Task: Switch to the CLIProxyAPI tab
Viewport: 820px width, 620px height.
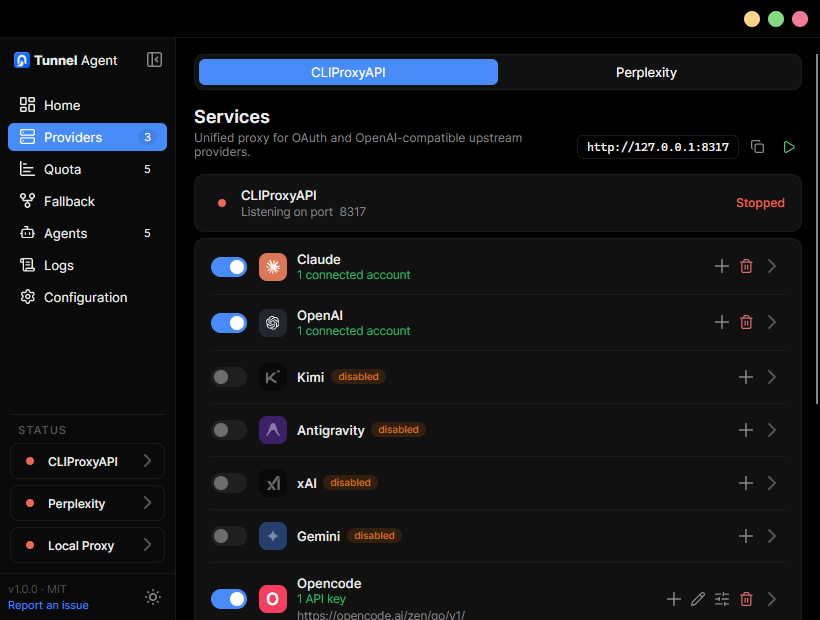Action: (348, 72)
